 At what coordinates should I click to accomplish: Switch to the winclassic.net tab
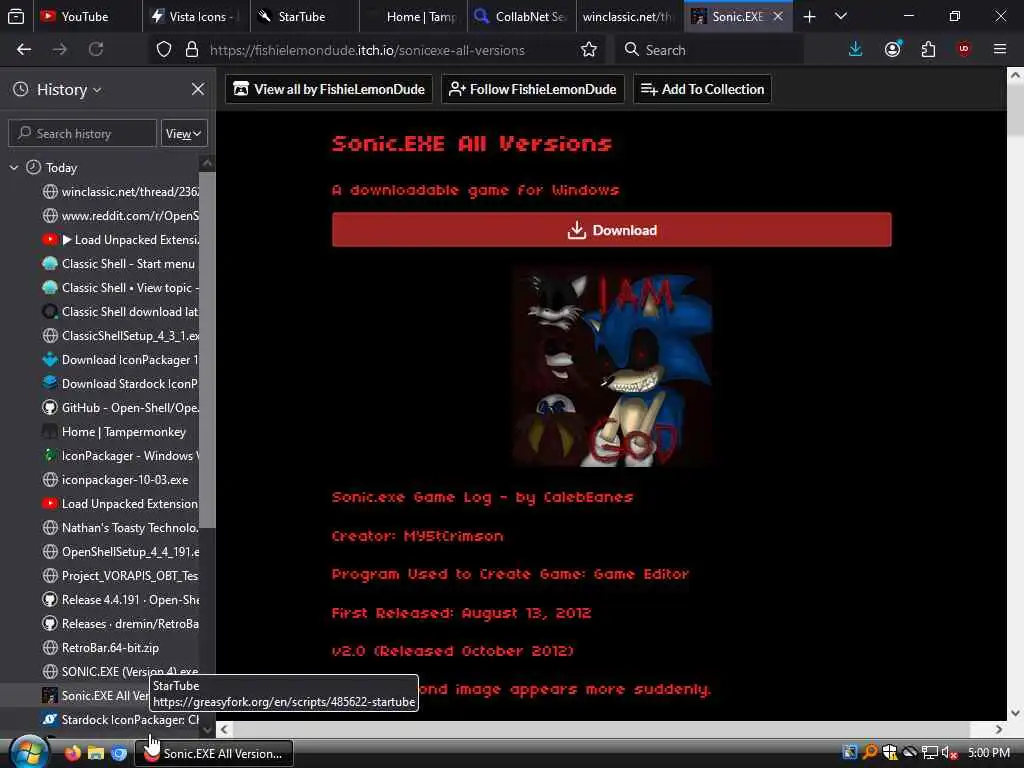(x=630, y=17)
